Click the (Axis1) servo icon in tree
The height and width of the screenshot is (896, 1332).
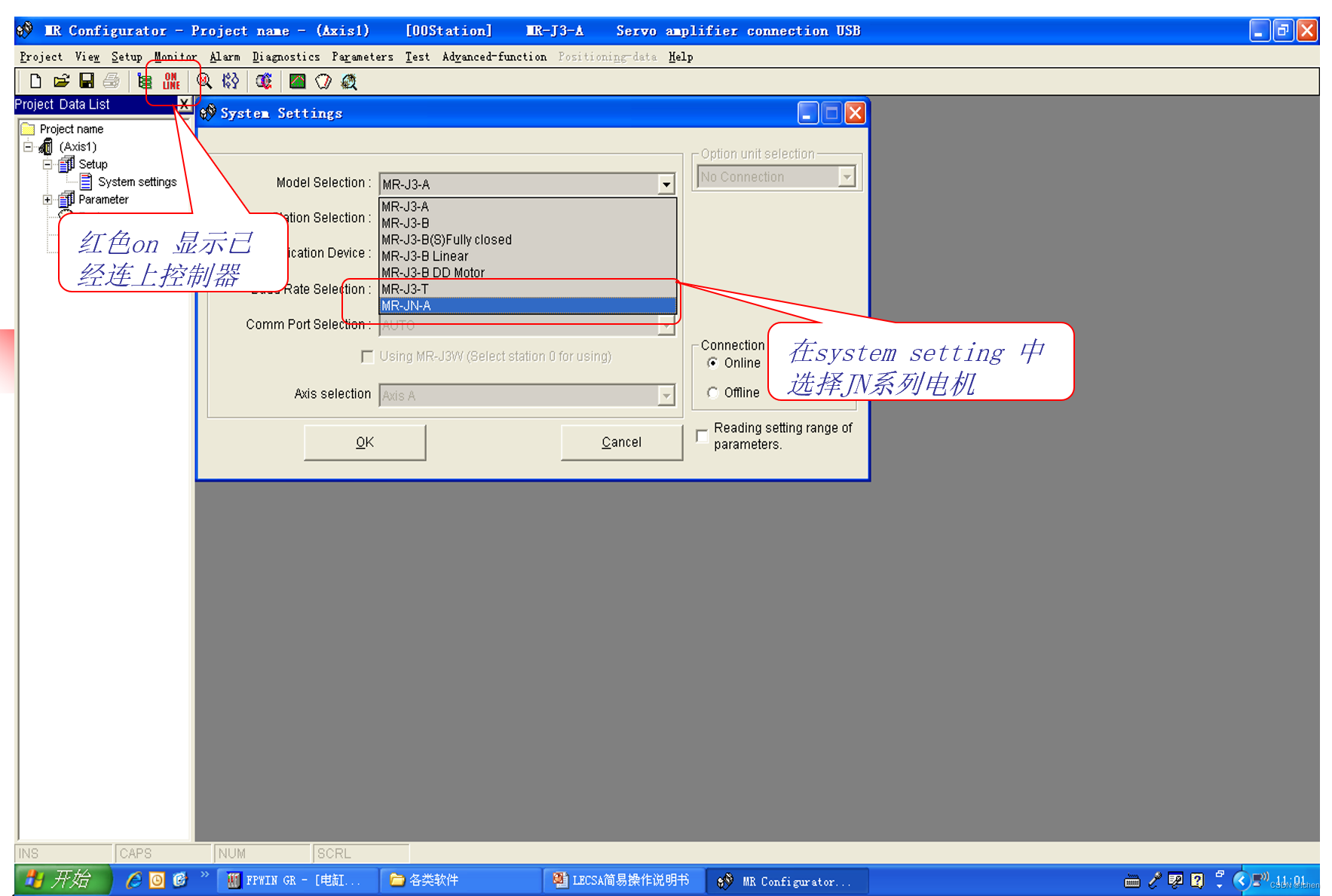tap(47, 146)
